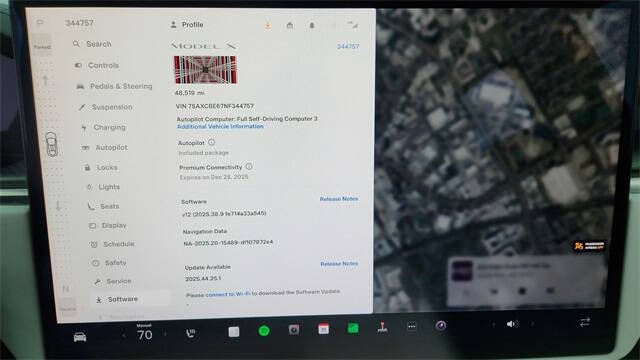Raise volume with right arrow by speaker
Viewport: 640px width, 360px height.
pyautogui.click(x=532, y=324)
